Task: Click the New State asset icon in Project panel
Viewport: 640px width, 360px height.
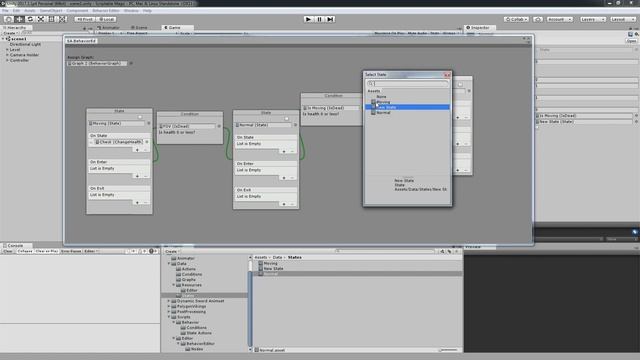Action: pyautogui.click(x=260, y=269)
